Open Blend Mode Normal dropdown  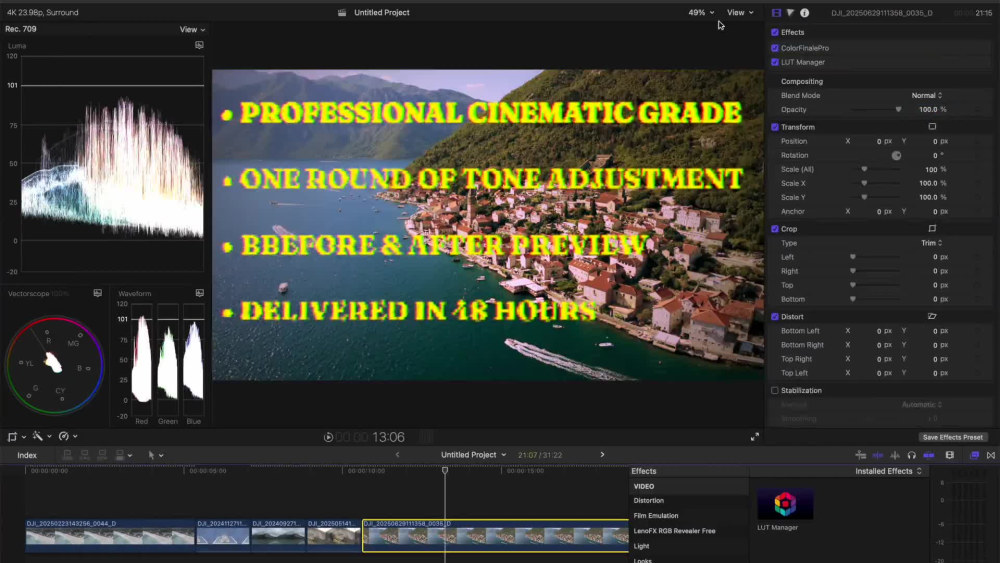(927, 96)
